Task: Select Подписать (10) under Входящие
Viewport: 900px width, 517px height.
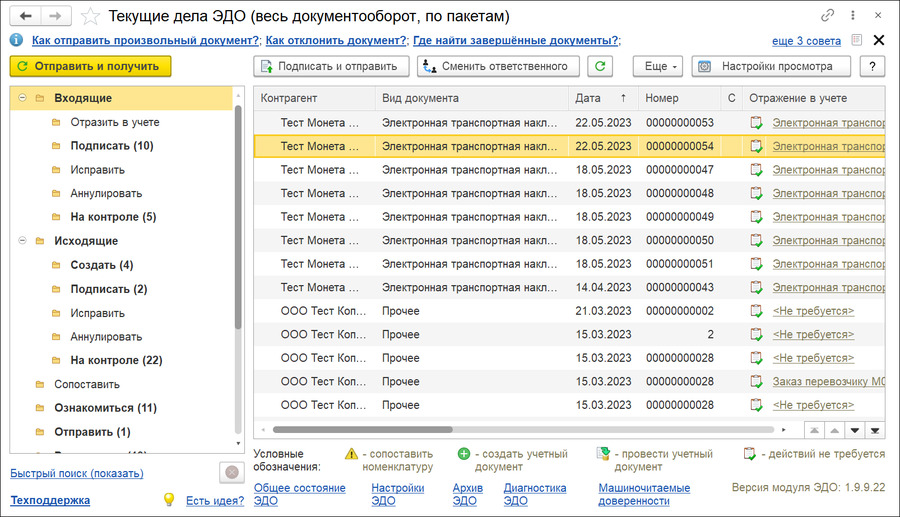Action: [x=111, y=146]
